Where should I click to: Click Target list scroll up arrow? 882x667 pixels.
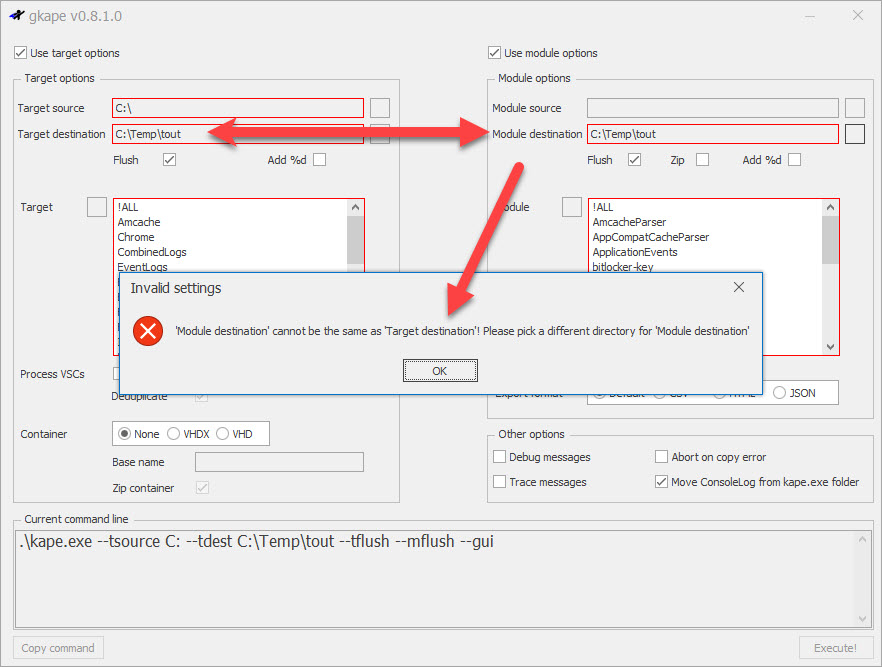point(355,208)
